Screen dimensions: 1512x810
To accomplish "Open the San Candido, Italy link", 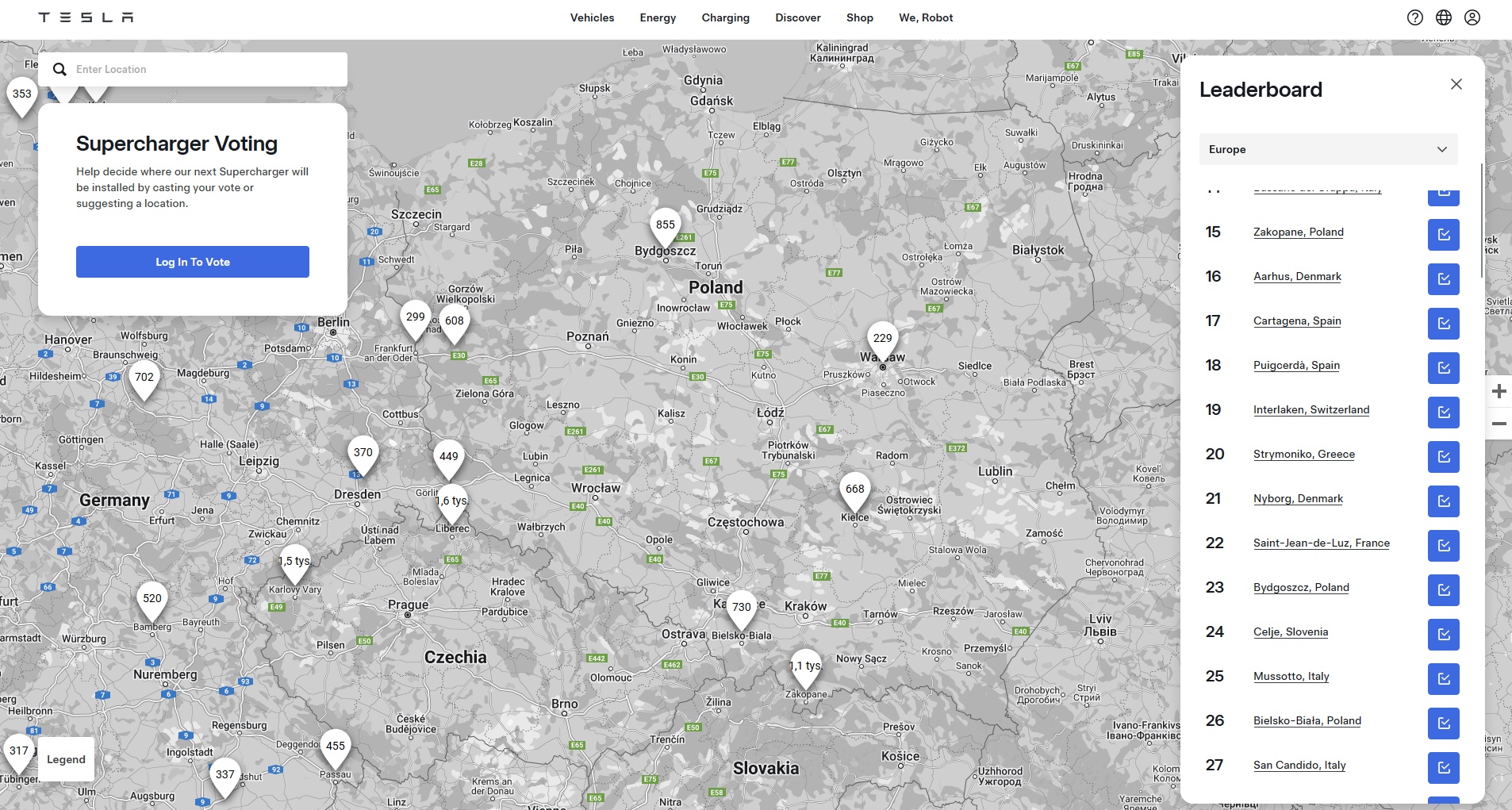I will click(1299, 765).
